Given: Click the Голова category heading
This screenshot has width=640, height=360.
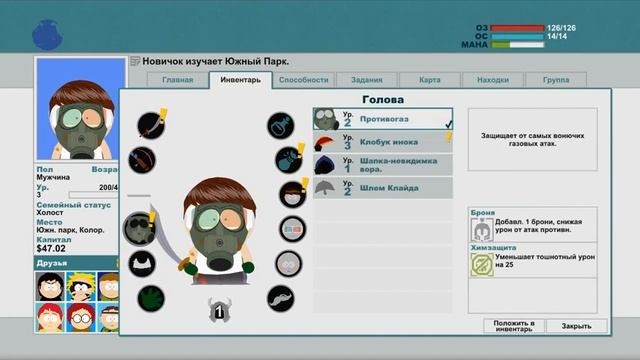Looking at the screenshot, I should click(383, 99).
